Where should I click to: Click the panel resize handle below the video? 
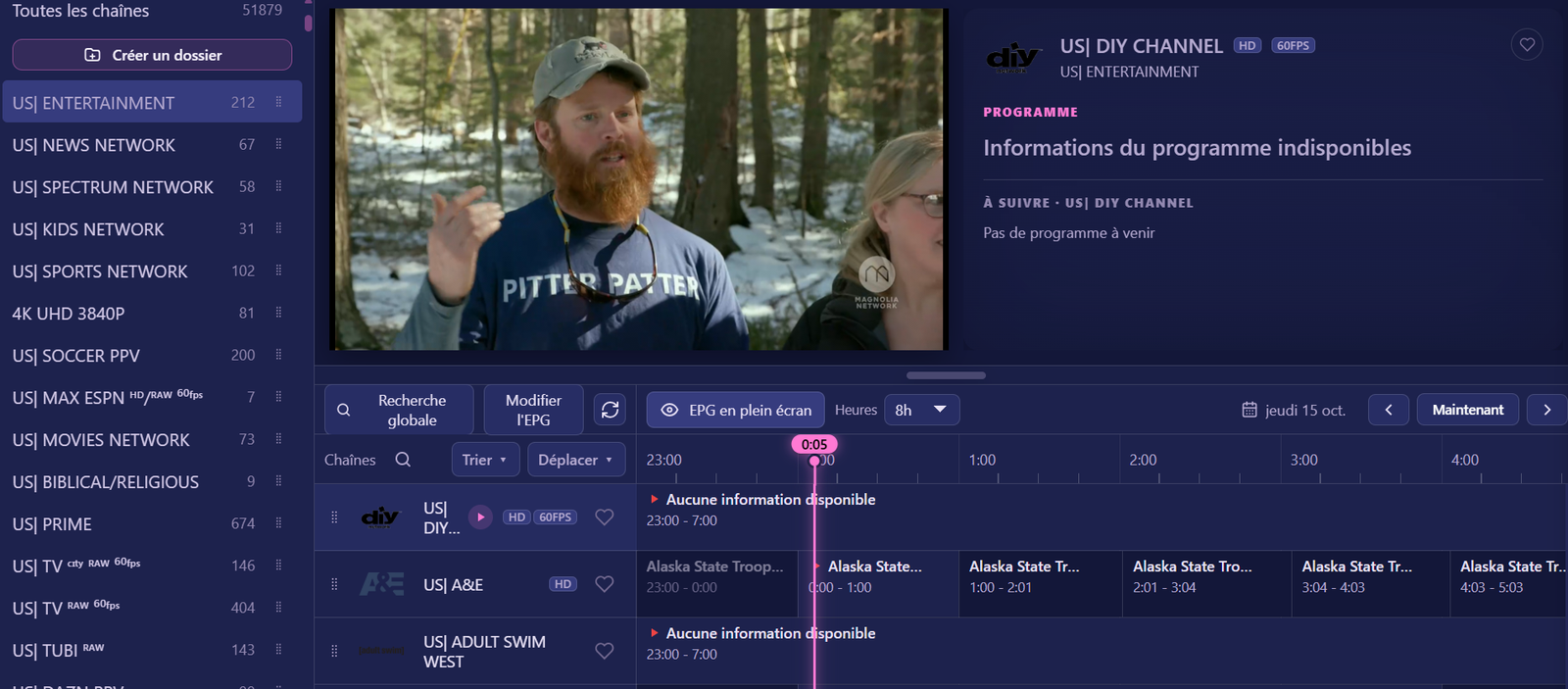[946, 375]
